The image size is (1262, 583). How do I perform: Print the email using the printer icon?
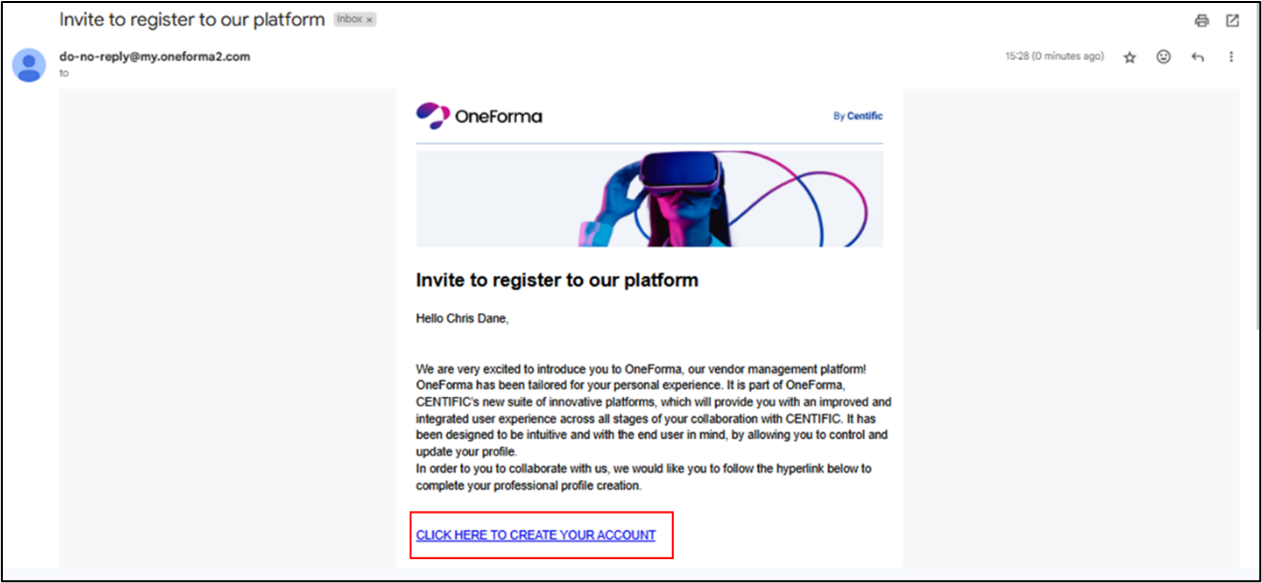(x=1202, y=20)
